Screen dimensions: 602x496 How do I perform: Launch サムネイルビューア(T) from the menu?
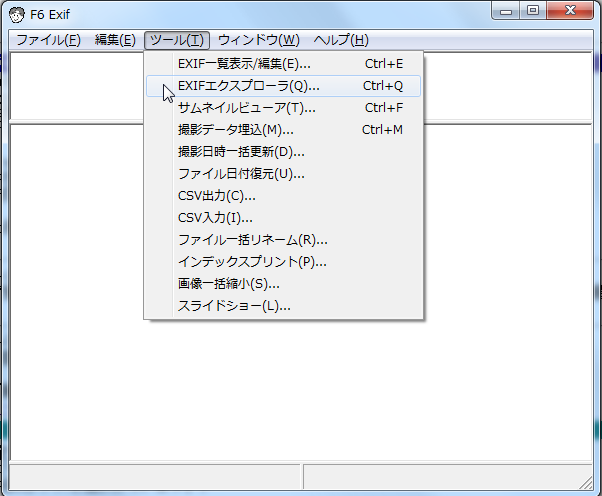tap(283, 108)
